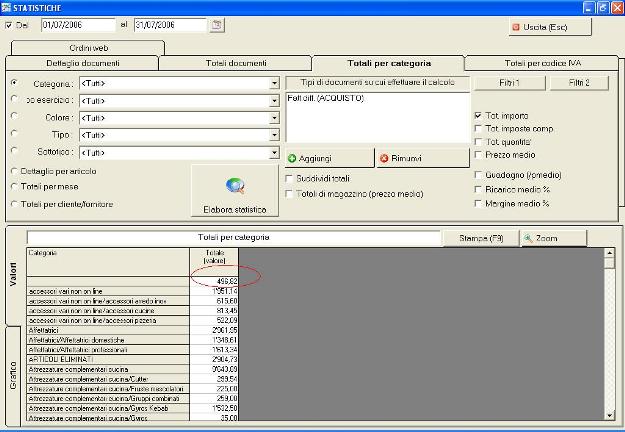Click the start date field 01/07/2006
The image size is (625, 432).
[78, 25]
